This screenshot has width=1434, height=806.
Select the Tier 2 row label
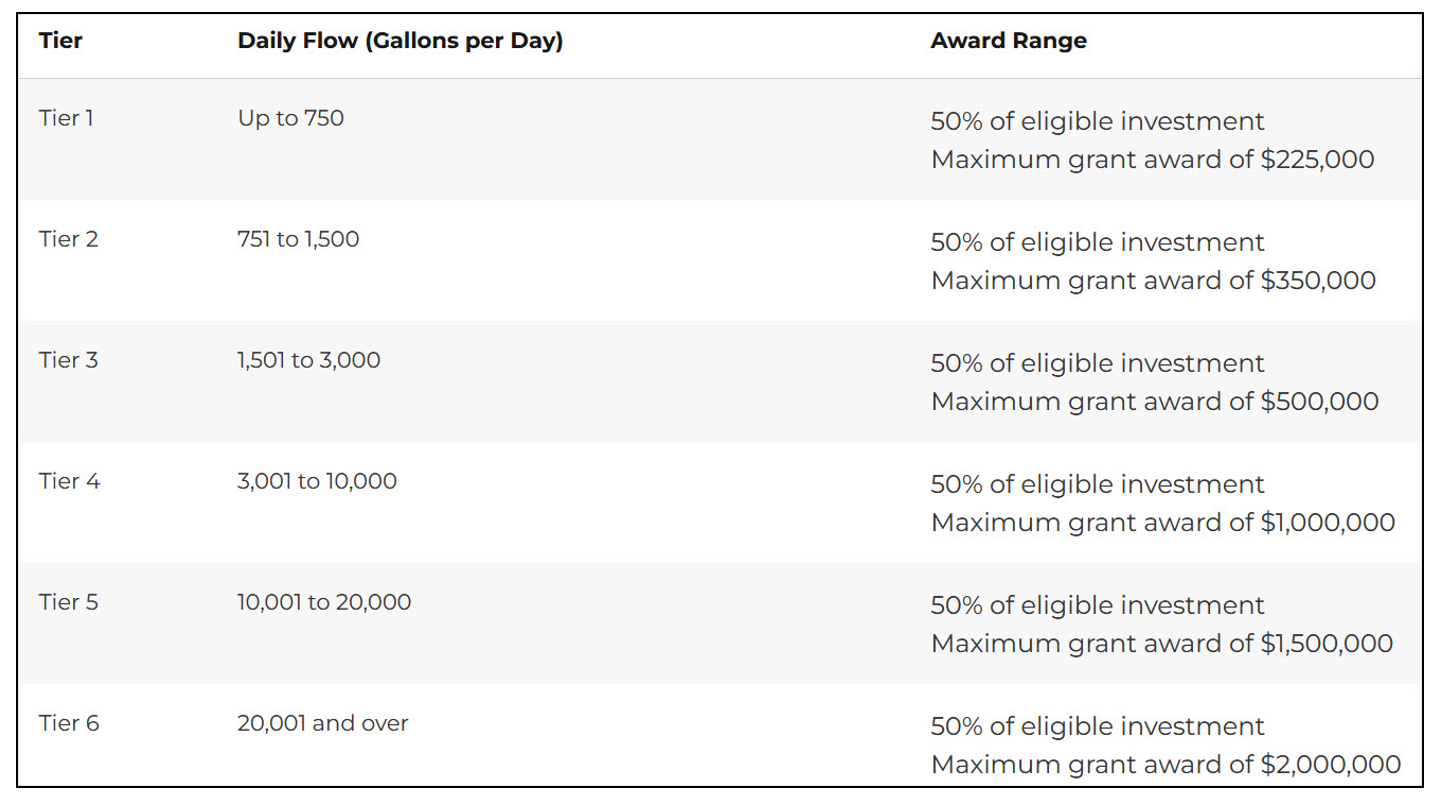click(68, 239)
